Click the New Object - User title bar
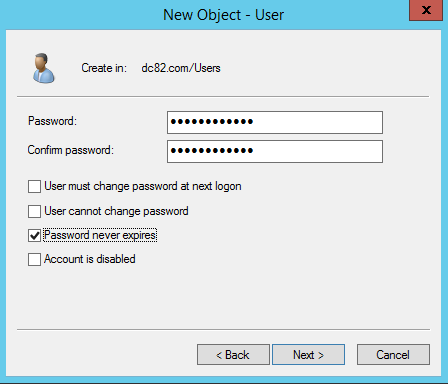Viewport: 448px width, 386px height. 223,15
